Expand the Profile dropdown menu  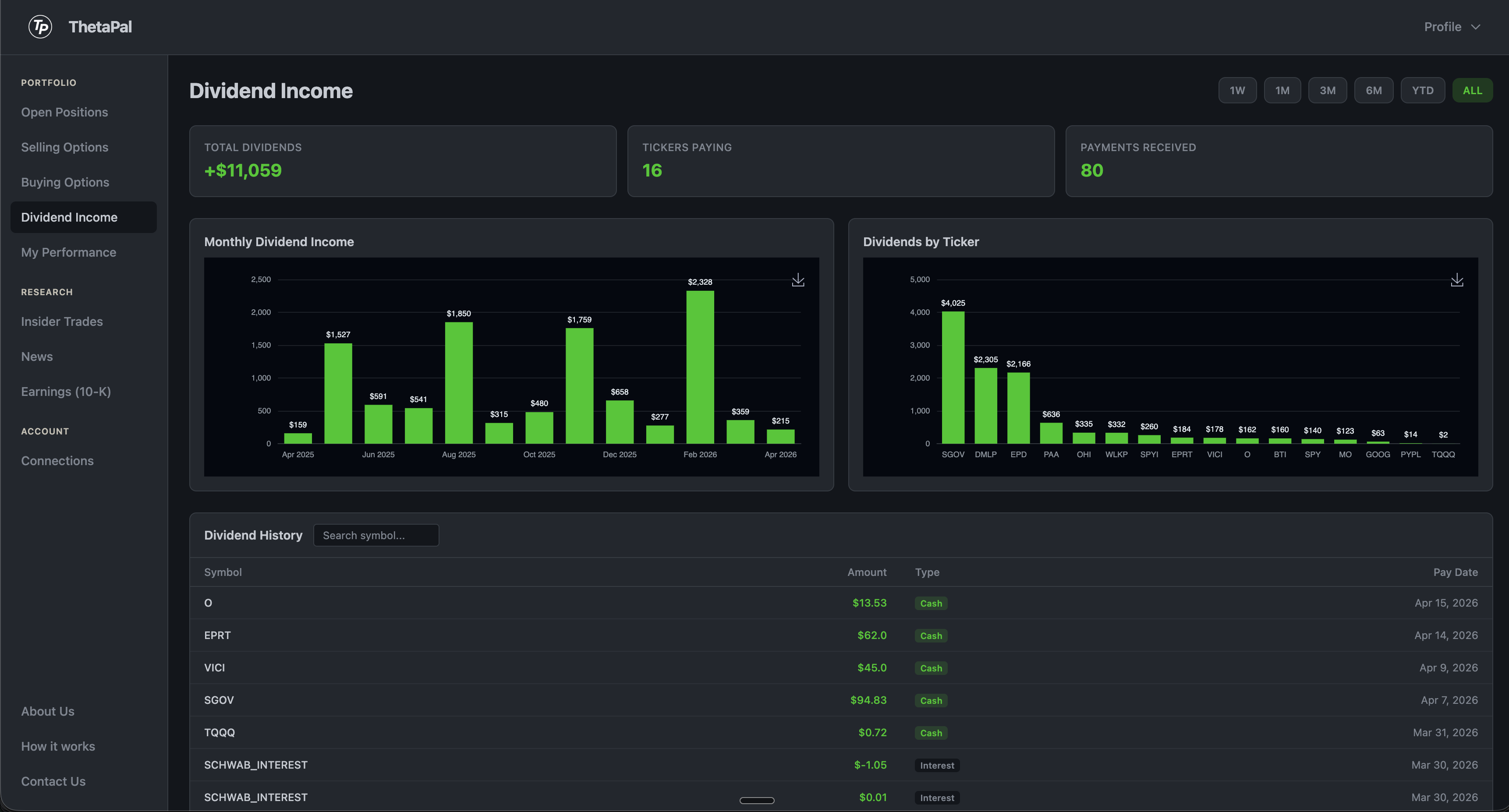pyautogui.click(x=1452, y=27)
